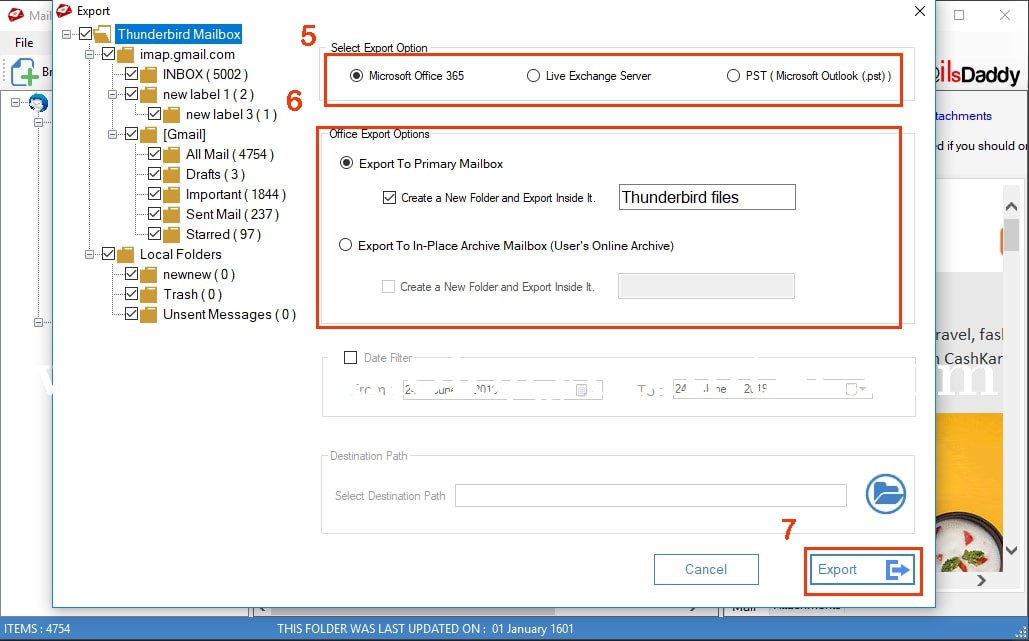Click the Starred folder icon
This screenshot has height=641, width=1029.
[171, 234]
